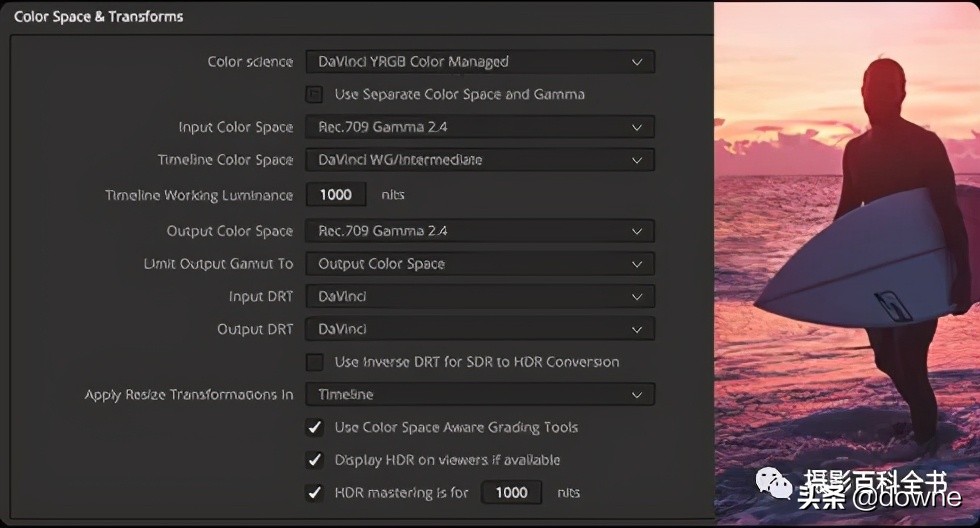This screenshot has width=980, height=528.
Task: Enable Use Separate Color Space and Gamma
Action: (315, 94)
